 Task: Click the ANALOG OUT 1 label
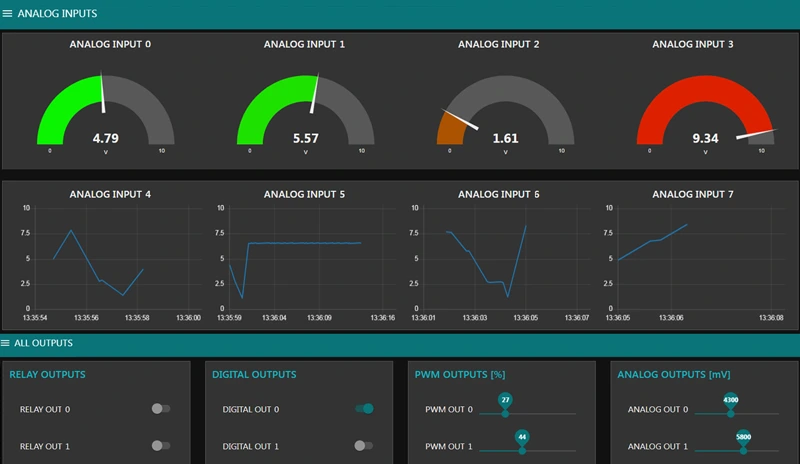pyautogui.click(x=658, y=447)
